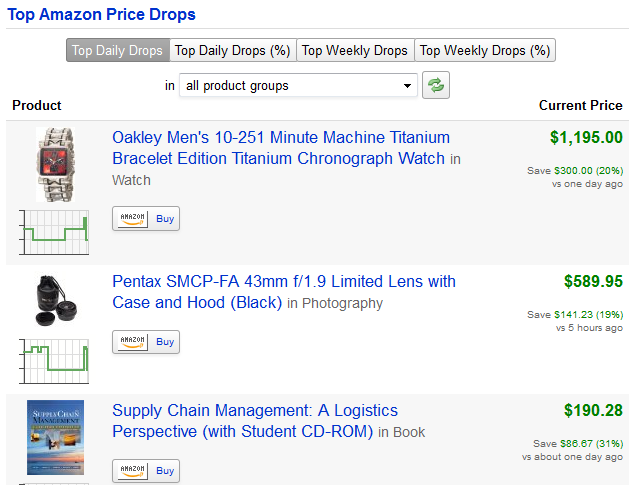Open the Oakley watch price history chart

tap(54, 232)
